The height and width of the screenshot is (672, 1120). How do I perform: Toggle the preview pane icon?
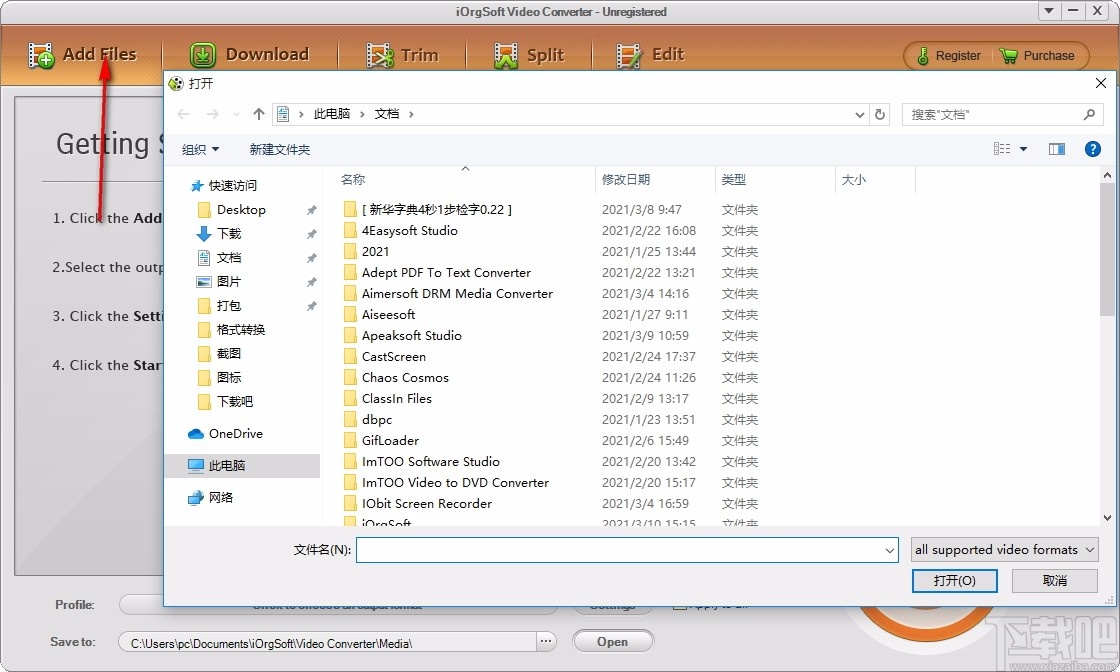coord(1056,148)
